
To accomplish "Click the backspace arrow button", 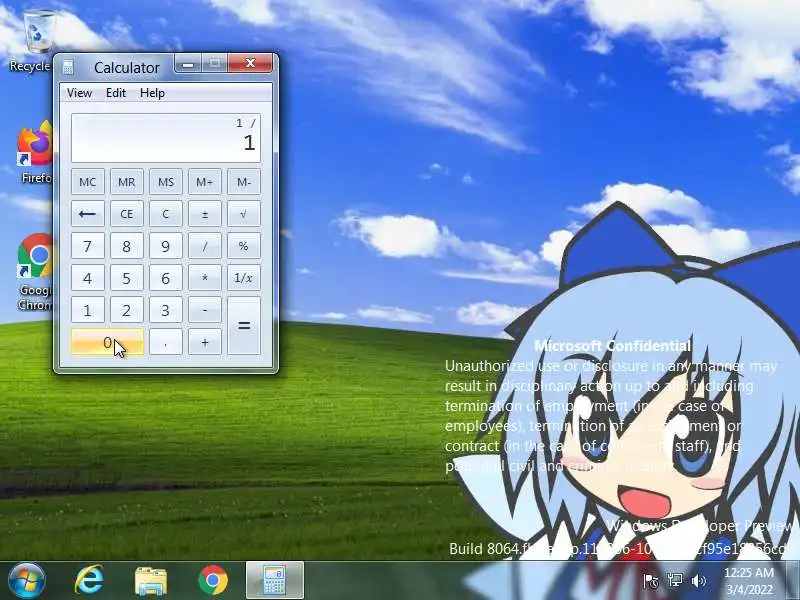I will tap(88, 214).
